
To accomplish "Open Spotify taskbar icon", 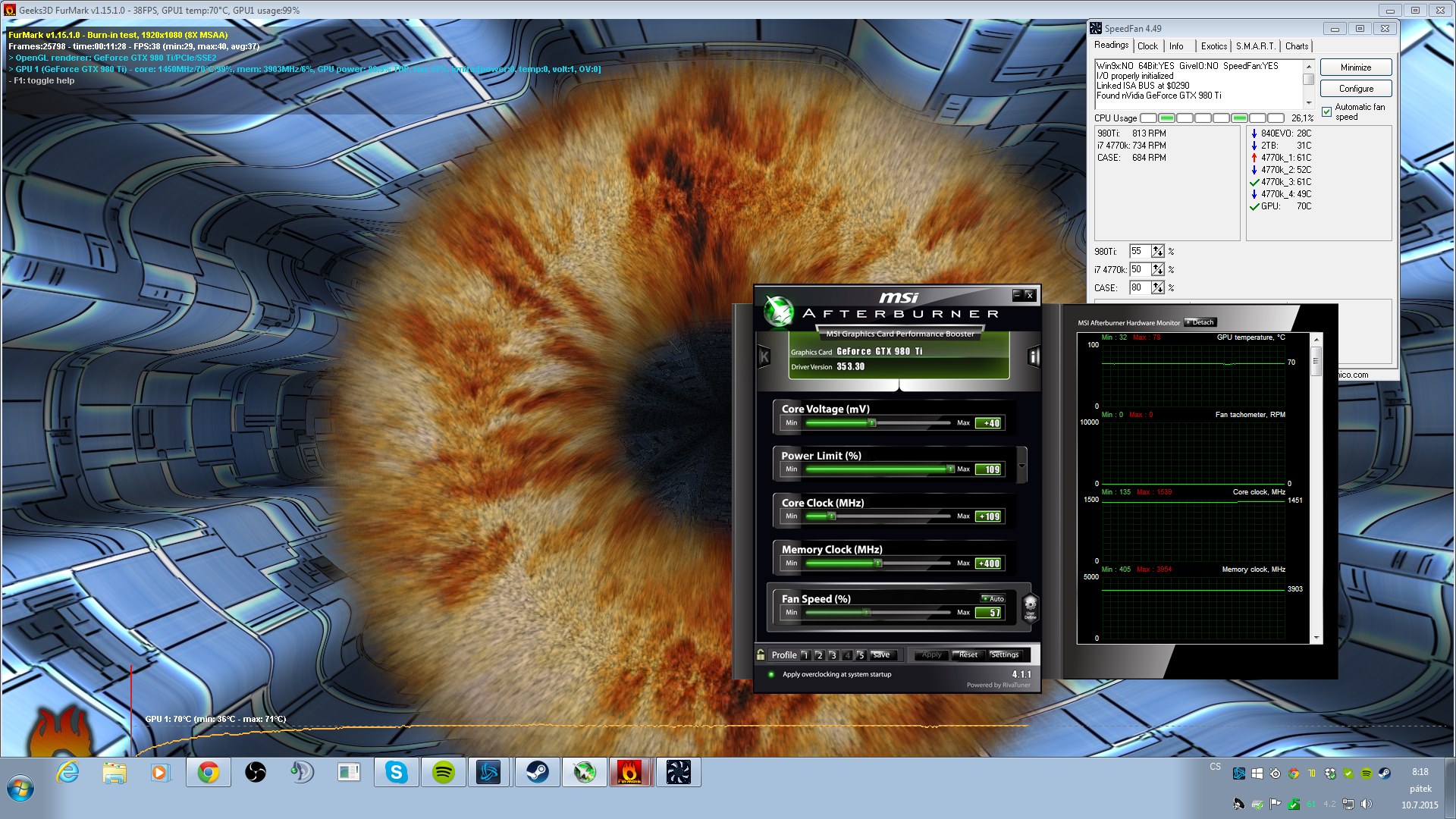I will click(443, 773).
